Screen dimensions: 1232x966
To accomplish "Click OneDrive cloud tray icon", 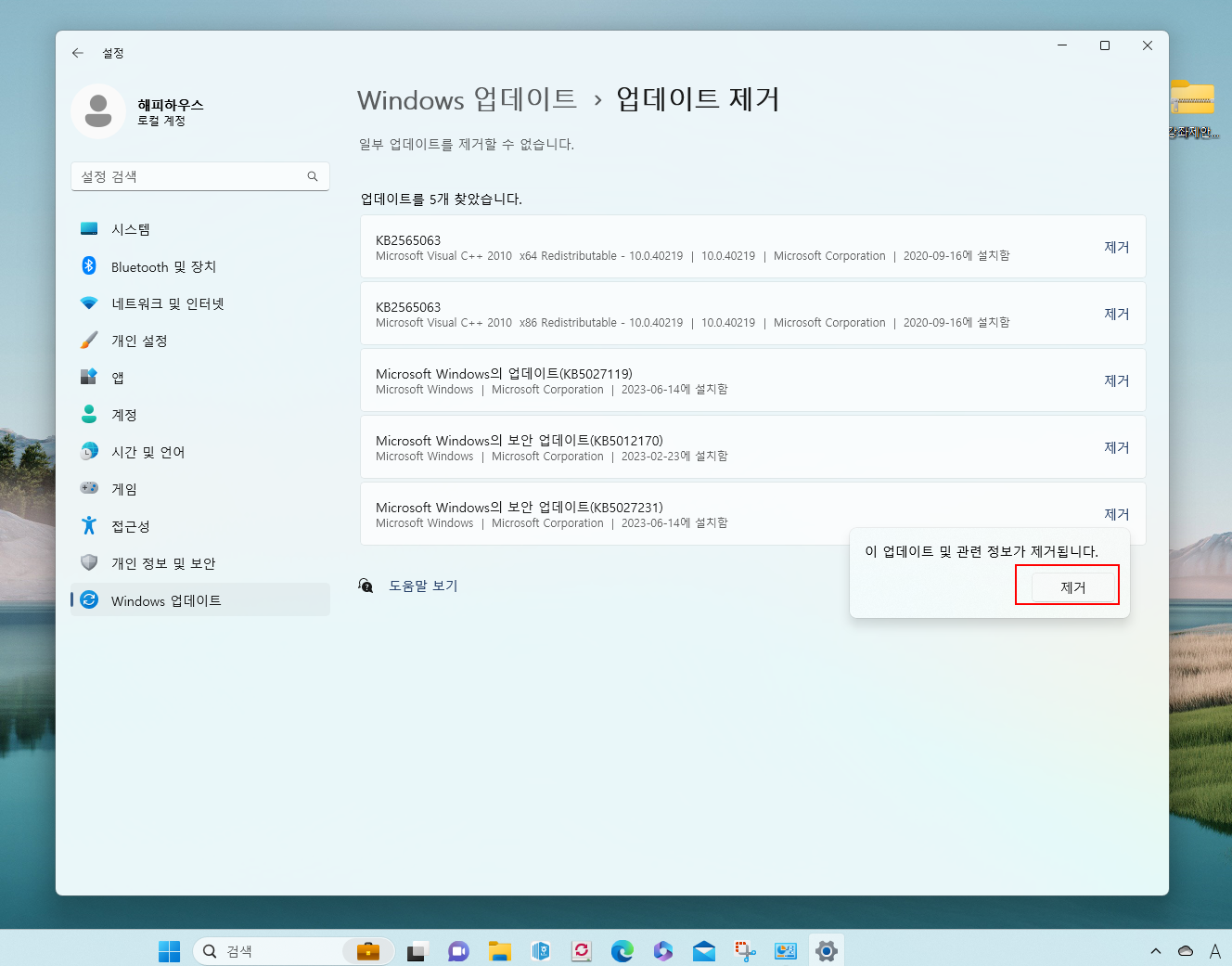I will (x=1186, y=951).
